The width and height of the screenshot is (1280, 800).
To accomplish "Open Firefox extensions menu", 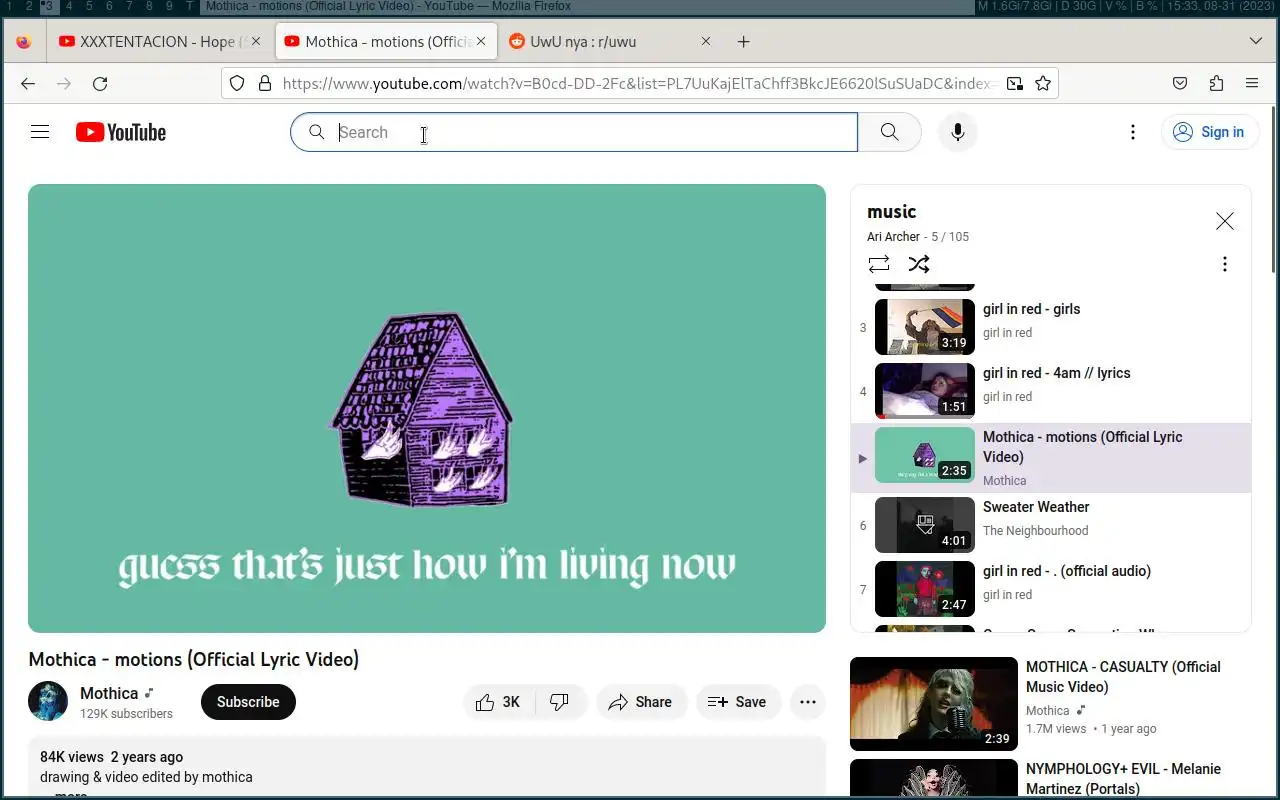I will pyautogui.click(x=1216, y=84).
